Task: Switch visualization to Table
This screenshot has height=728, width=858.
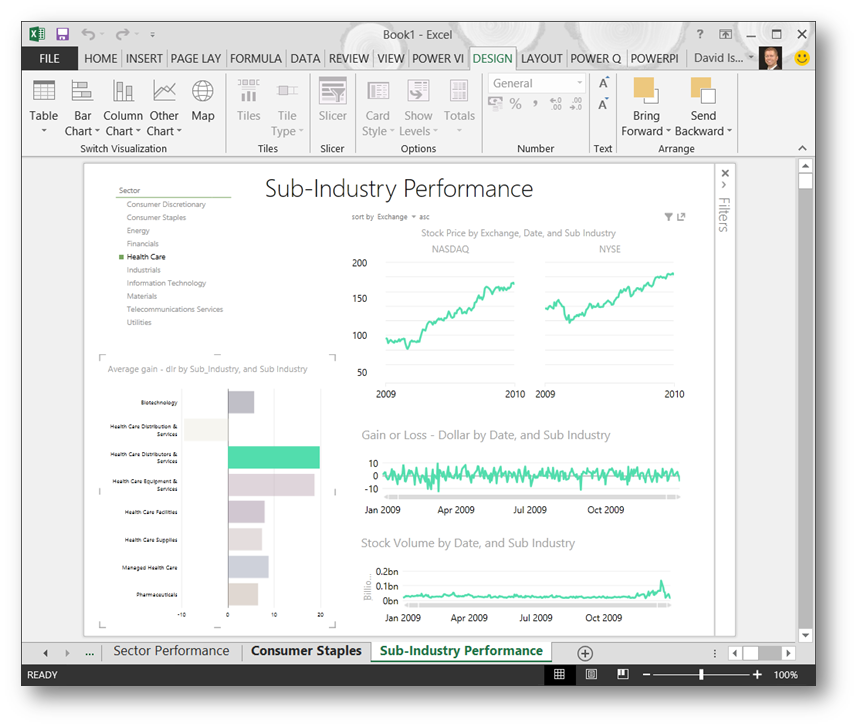Action: pos(44,107)
